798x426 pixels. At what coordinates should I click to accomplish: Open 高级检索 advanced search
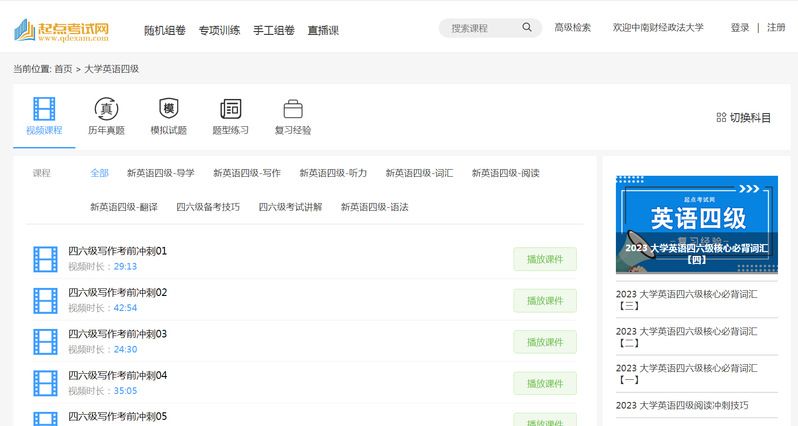[573, 28]
